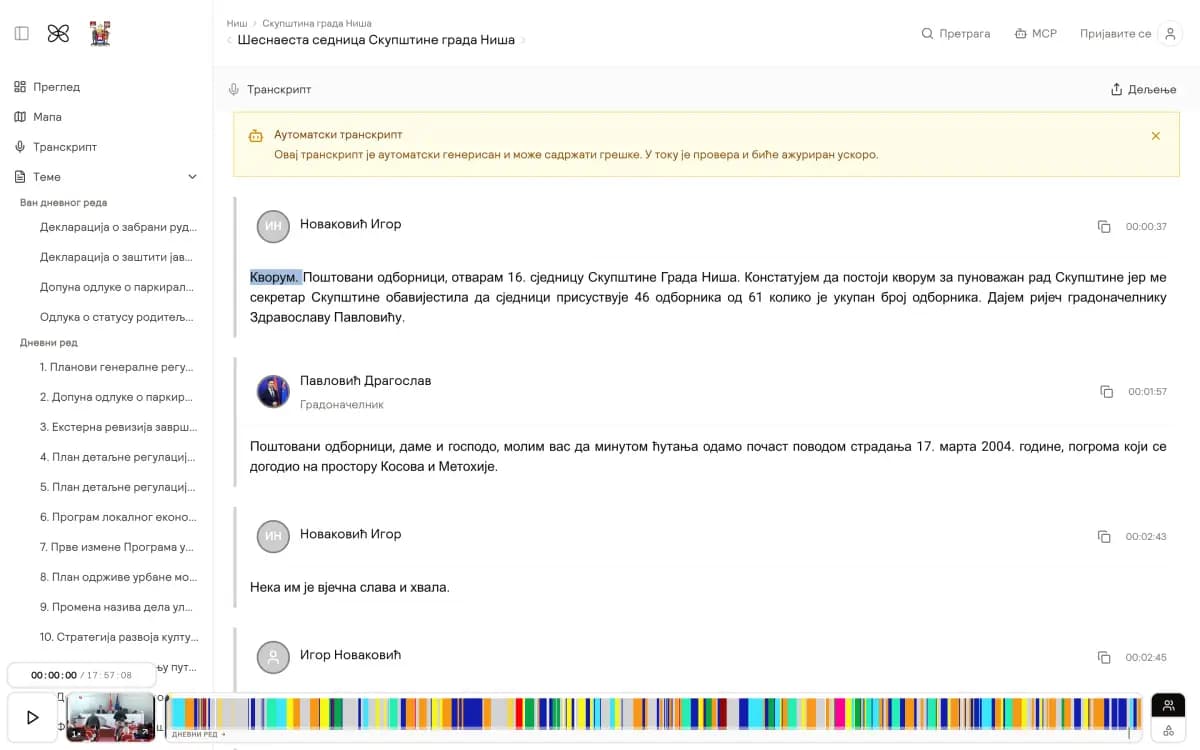Image resolution: width=1200 pixels, height=750 pixels.
Task: Copy Игор Новаковић speech at 00:02:45
Action: [x=1104, y=658]
